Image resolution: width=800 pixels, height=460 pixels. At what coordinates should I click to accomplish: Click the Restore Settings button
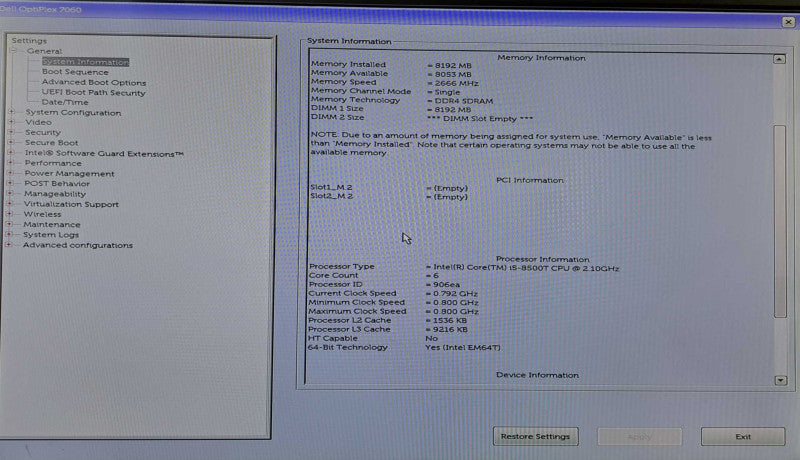coord(535,437)
